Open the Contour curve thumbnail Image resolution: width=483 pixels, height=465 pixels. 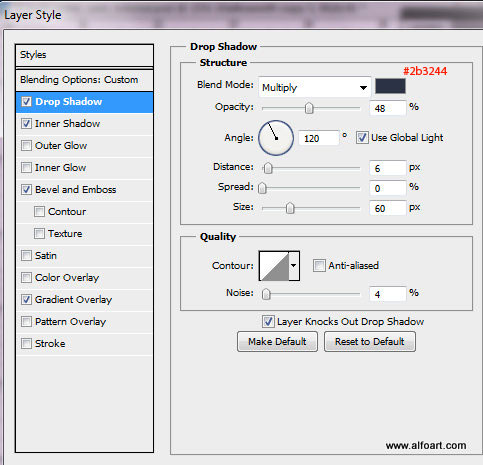click(274, 266)
